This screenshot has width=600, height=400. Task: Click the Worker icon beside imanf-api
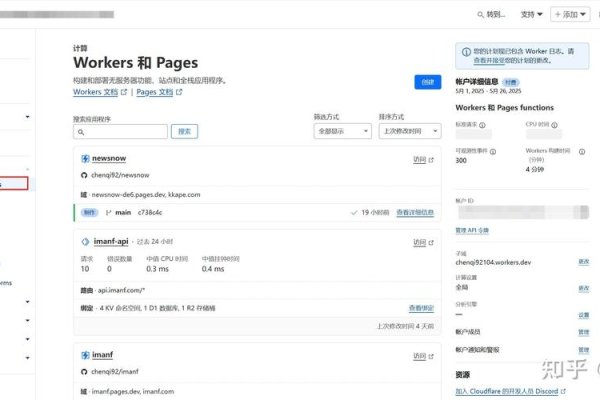pos(85,242)
